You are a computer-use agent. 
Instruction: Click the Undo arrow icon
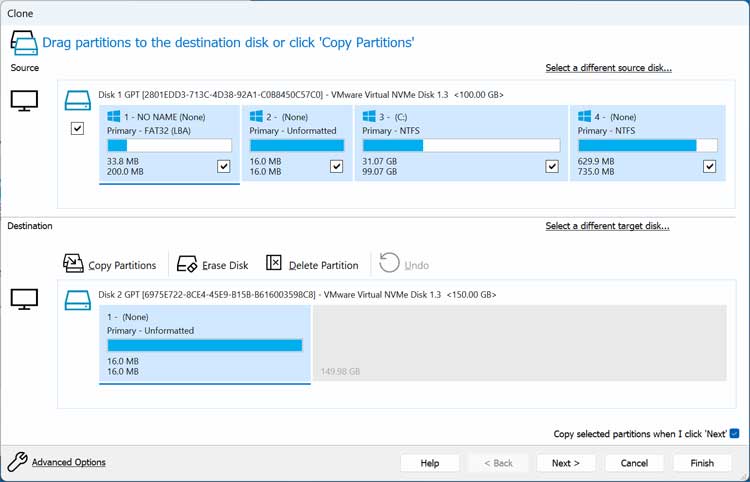pos(389,263)
